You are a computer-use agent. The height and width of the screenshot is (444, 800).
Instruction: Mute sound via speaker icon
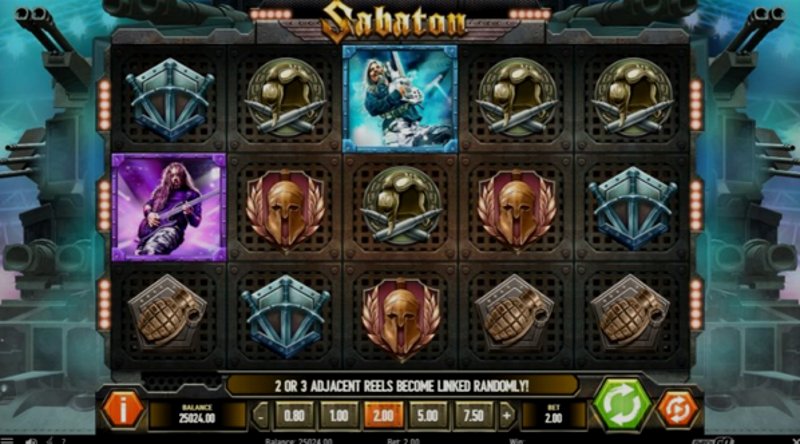pos(31,441)
